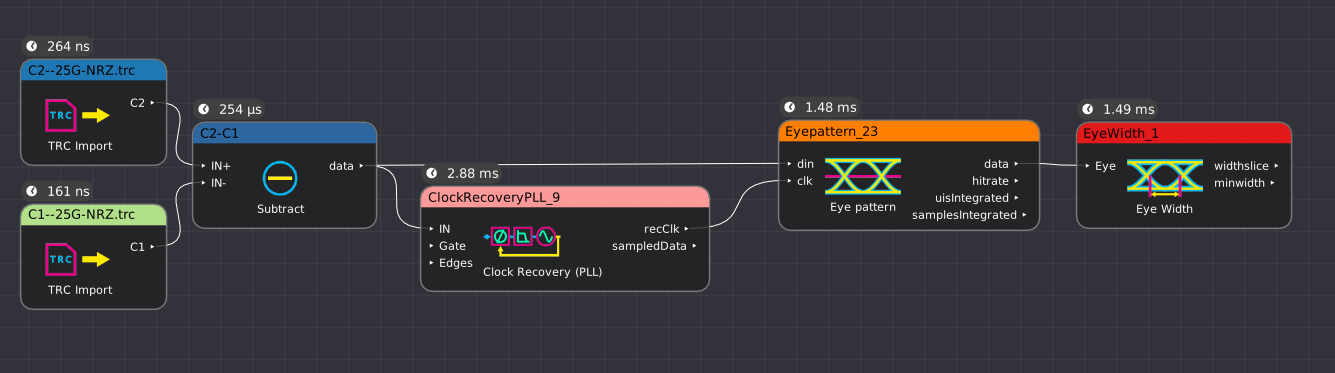Click the 254 µs timing value
Screen dimensions: 1335x373
(x=241, y=109)
